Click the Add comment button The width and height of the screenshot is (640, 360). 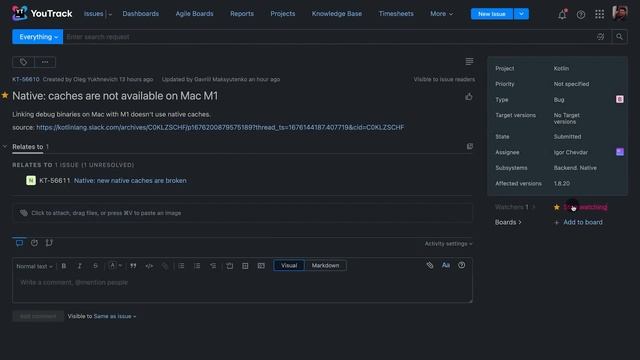coord(38,316)
